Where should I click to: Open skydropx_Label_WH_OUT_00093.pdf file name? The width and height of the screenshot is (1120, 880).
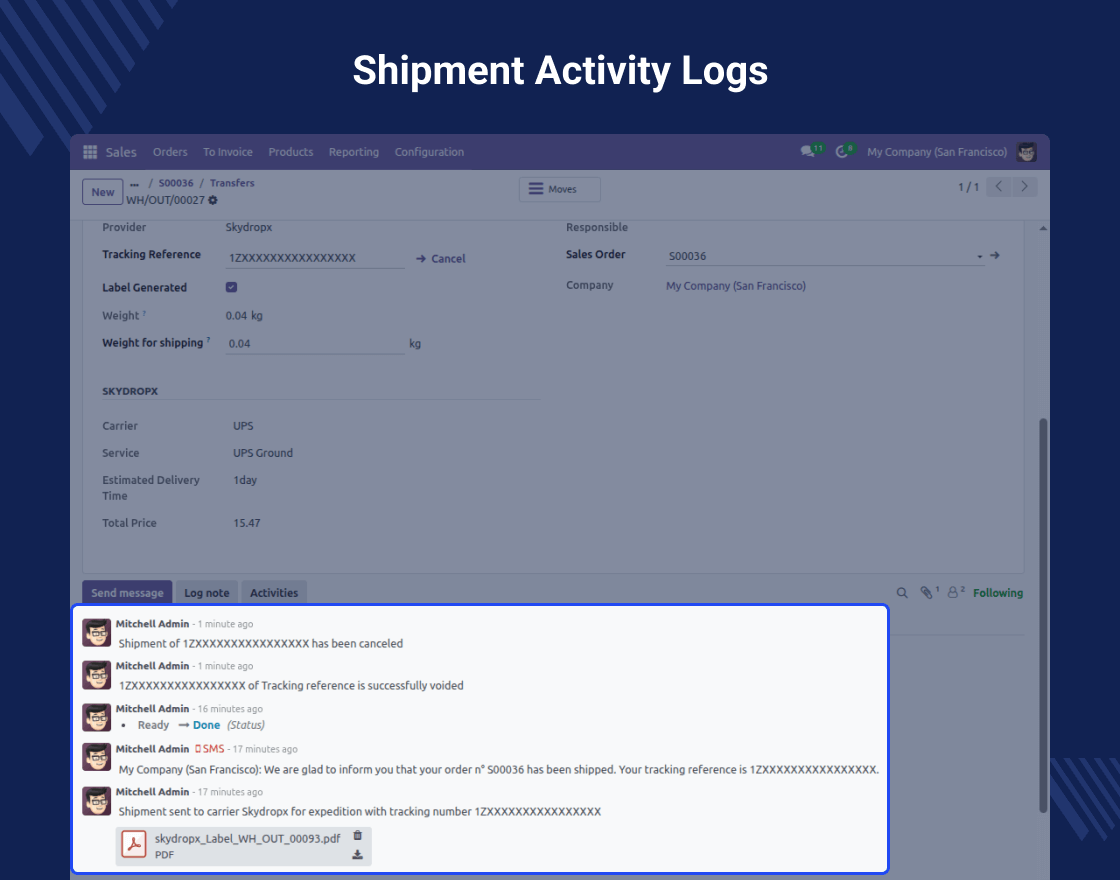(x=247, y=838)
